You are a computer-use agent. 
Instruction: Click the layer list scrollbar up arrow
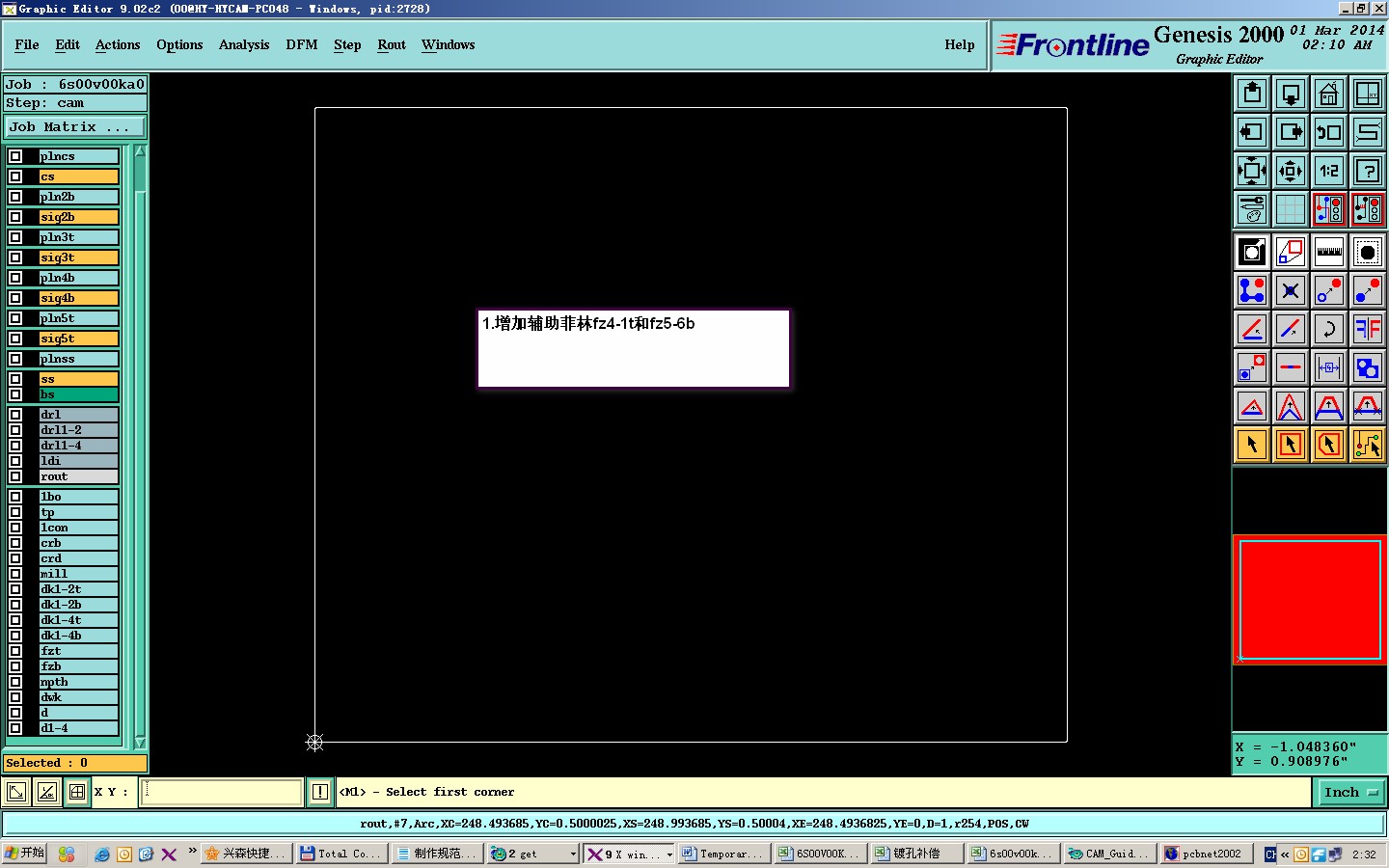(140, 151)
